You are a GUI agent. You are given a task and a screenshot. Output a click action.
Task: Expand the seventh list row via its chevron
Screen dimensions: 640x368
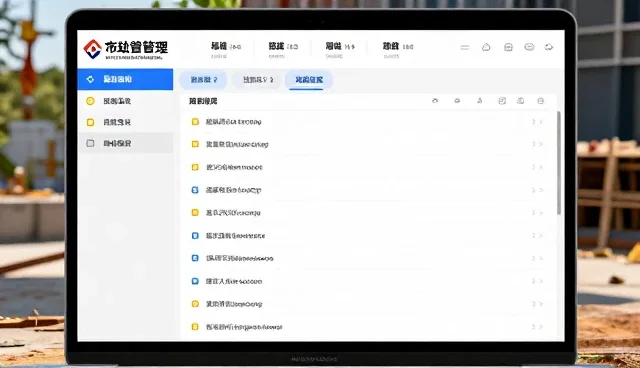(x=541, y=258)
